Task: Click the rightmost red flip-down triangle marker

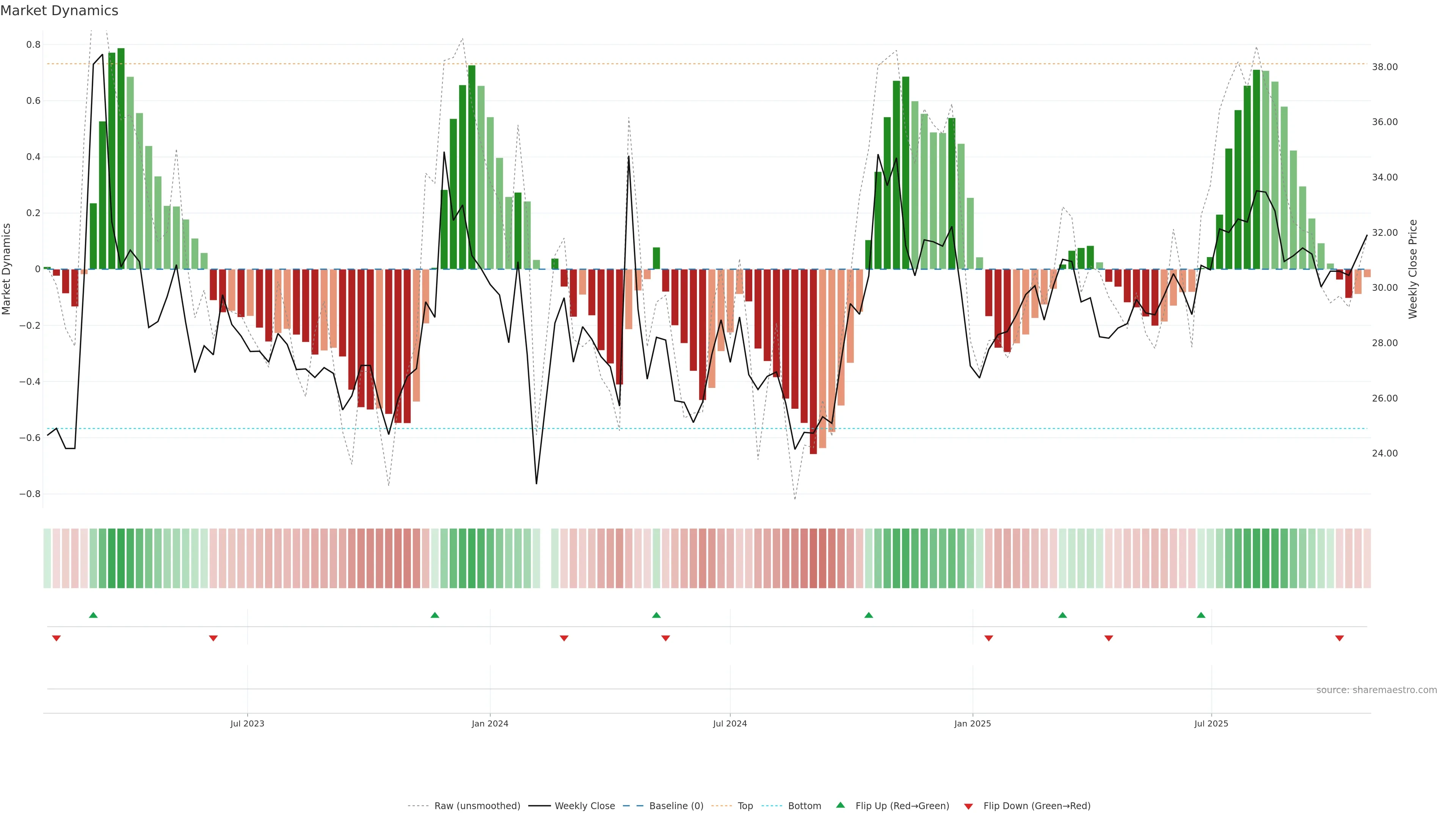Action: (x=1339, y=638)
